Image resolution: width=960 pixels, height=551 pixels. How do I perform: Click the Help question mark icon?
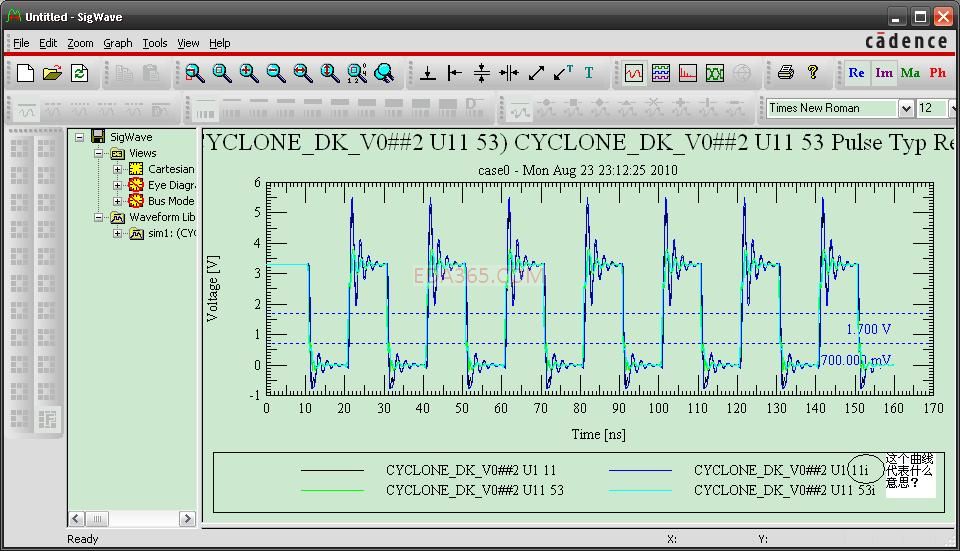pyautogui.click(x=812, y=73)
